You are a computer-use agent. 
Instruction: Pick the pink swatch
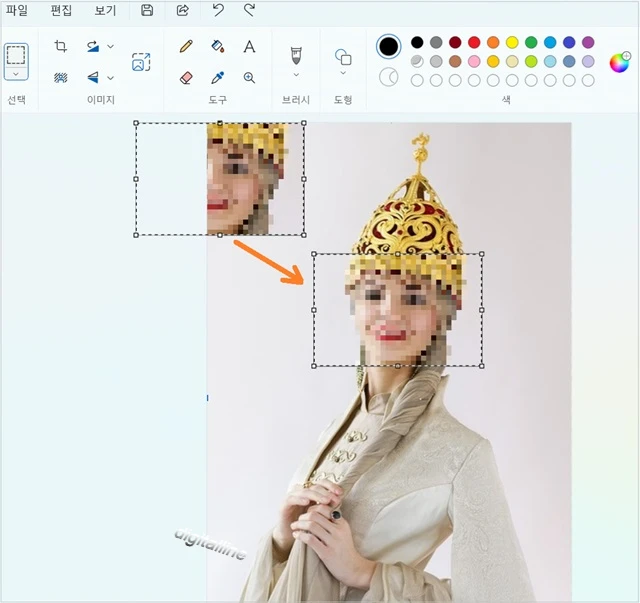click(x=474, y=61)
